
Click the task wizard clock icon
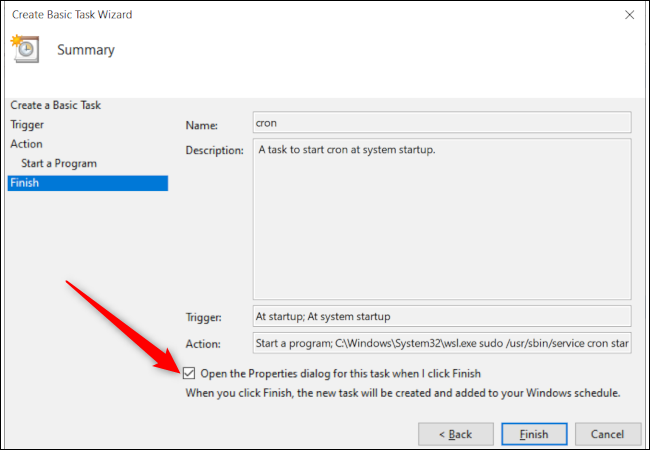(x=25, y=49)
